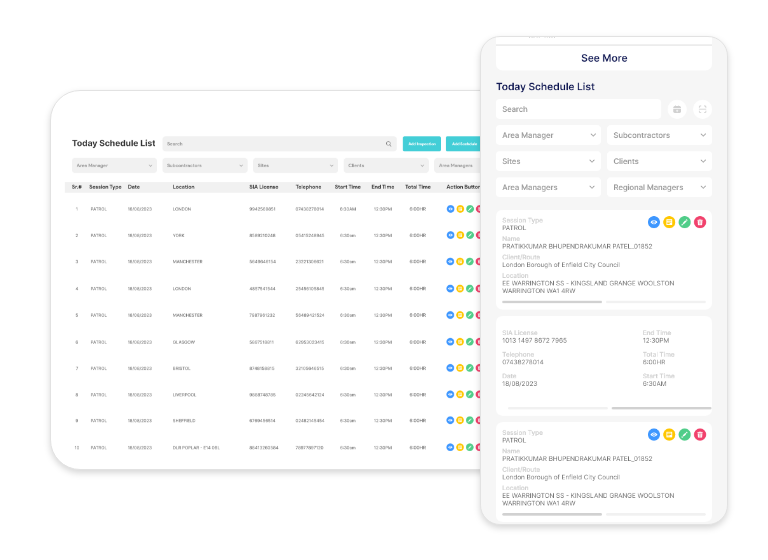Viewport: 768px width, 560px height.
Task: Click the Add Inspection button
Action: [x=421, y=144]
